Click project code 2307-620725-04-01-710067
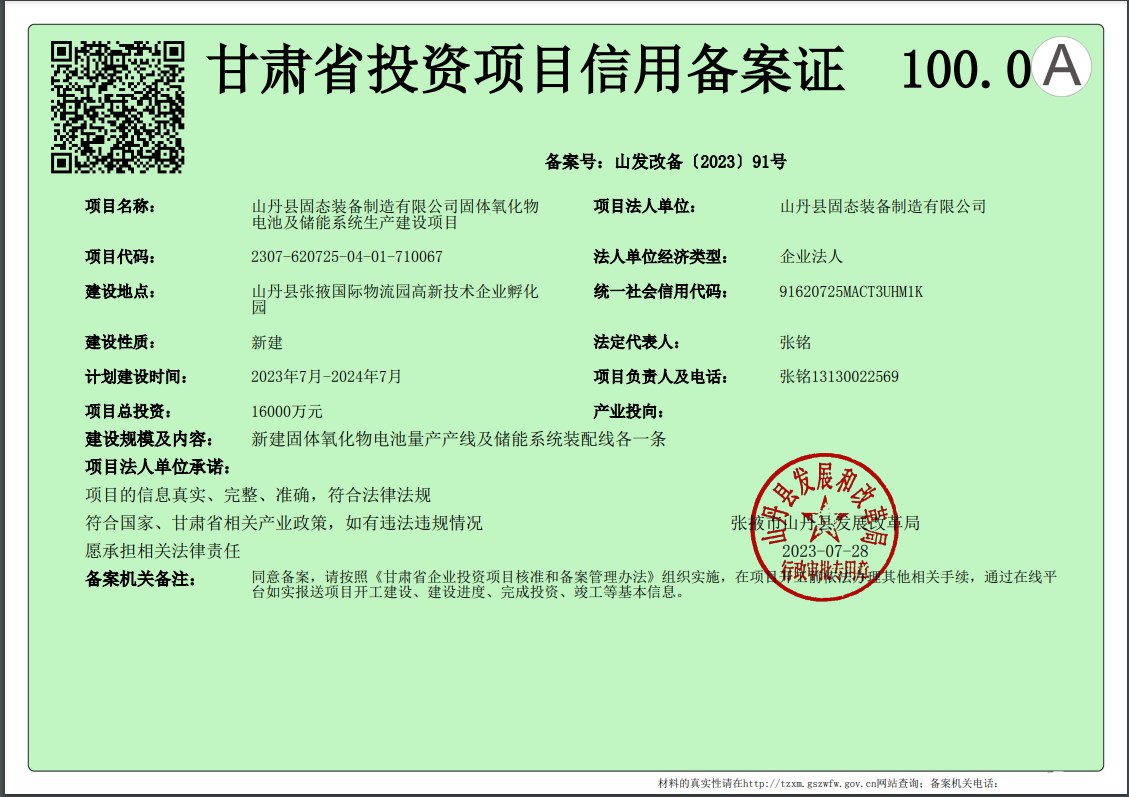 pos(346,257)
